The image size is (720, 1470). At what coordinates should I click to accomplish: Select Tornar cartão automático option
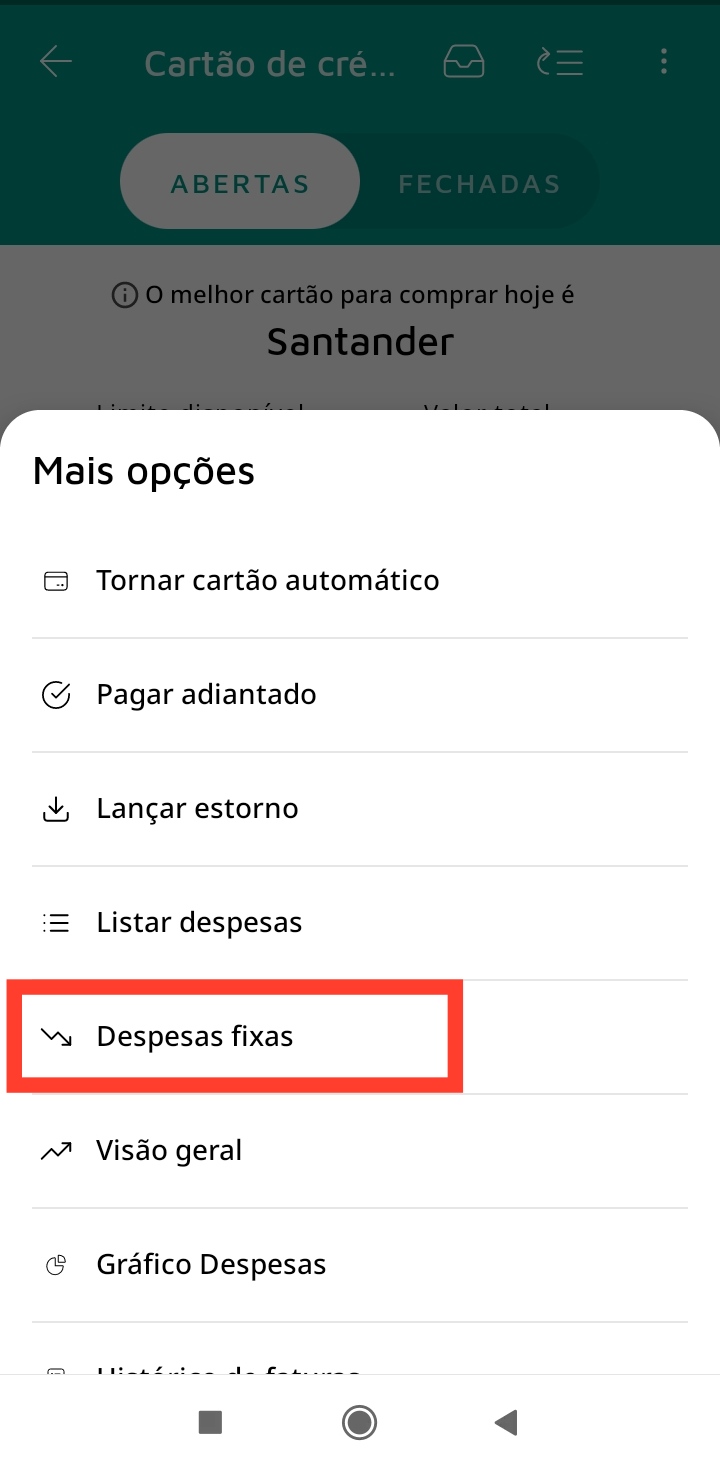[x=268, y=581]
